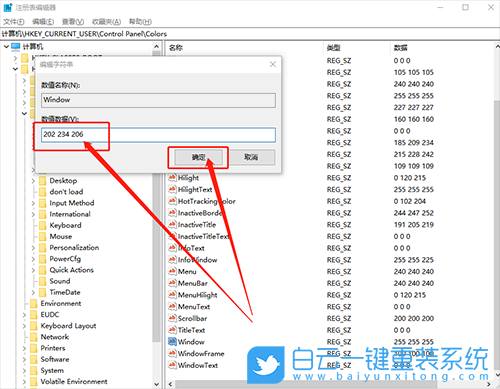Screen dimensions: 500x389
Task: Cancel the edit with 取消 button
Action: (251, 157)
